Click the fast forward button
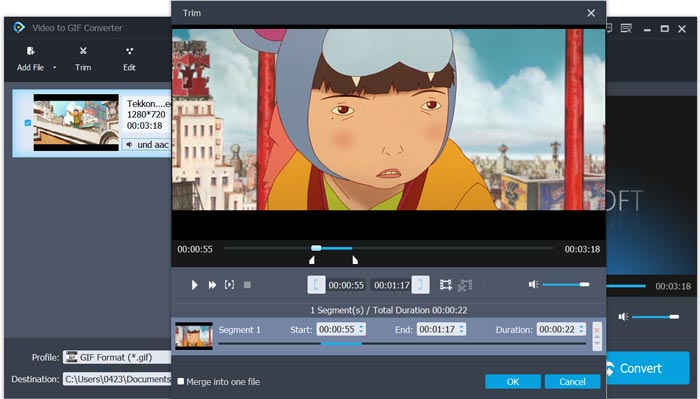The height and width of the screenshot is (399, 700). tap(212, 285)
